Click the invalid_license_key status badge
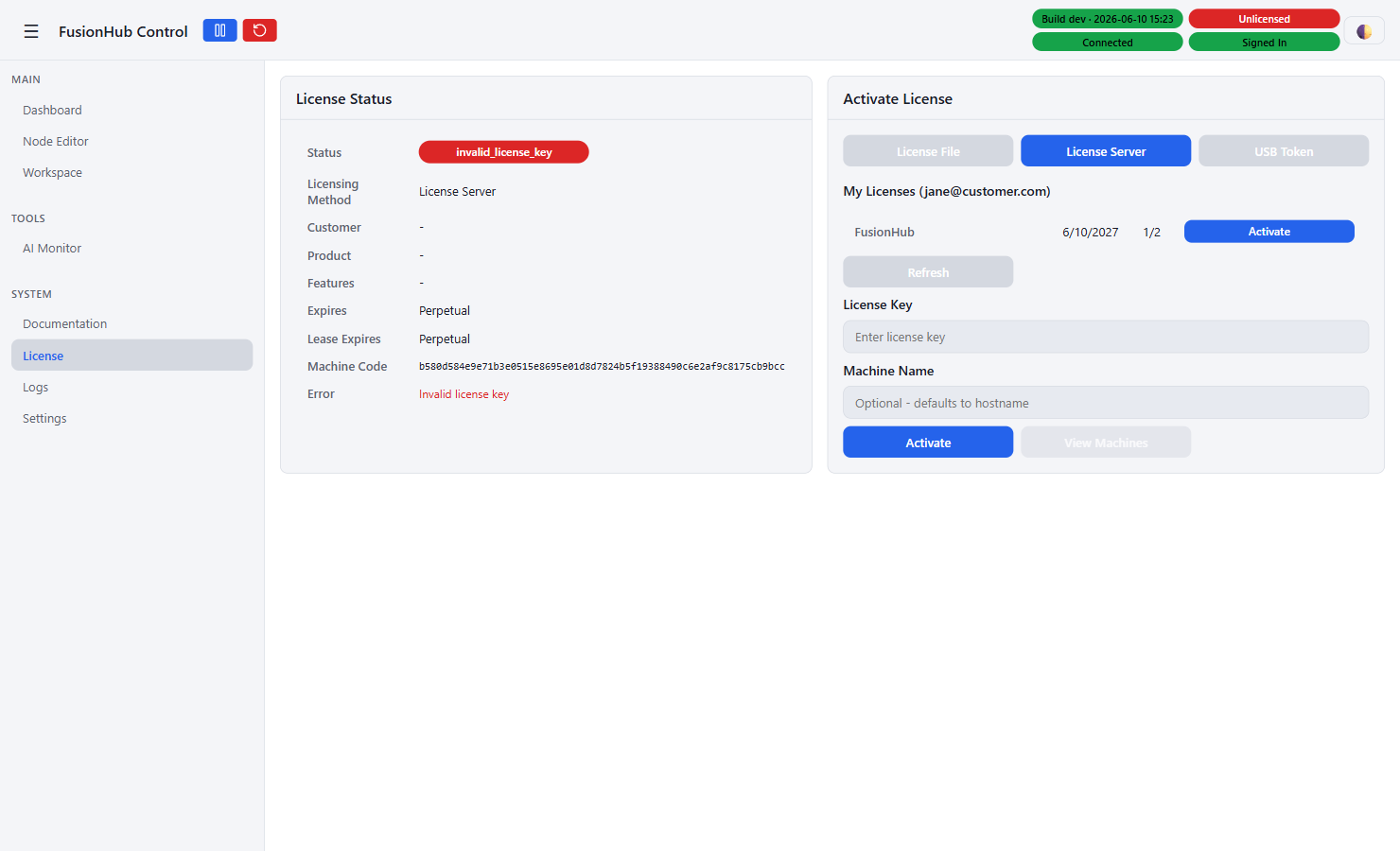The height and width of the screenshot is (851, 1400). (504, 152)
